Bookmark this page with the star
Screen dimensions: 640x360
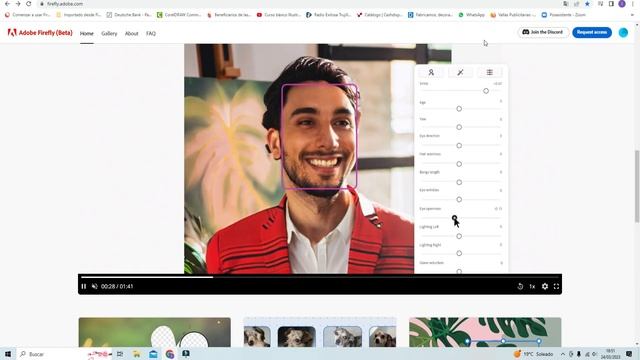pos(587,4)
